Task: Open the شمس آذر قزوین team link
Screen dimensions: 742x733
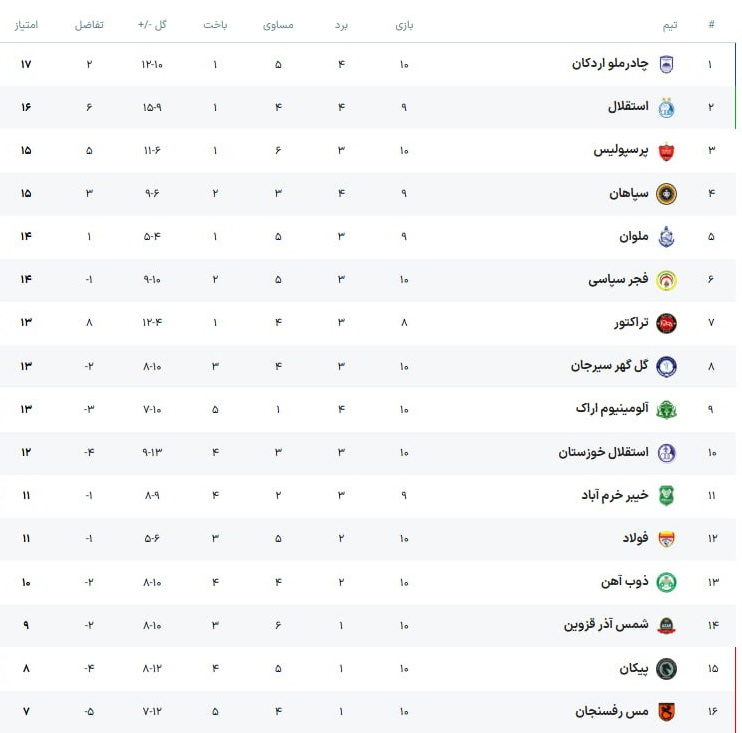Action: pos(606,624)
